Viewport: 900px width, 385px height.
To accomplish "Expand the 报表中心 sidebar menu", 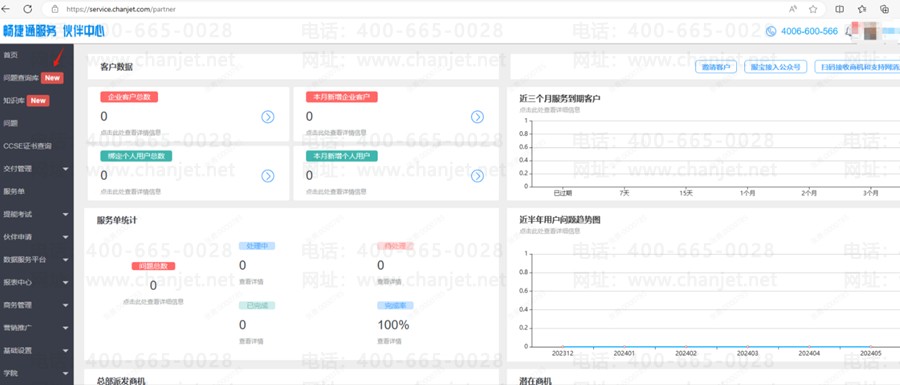I will pyautogui.click(x=37, y=282).
